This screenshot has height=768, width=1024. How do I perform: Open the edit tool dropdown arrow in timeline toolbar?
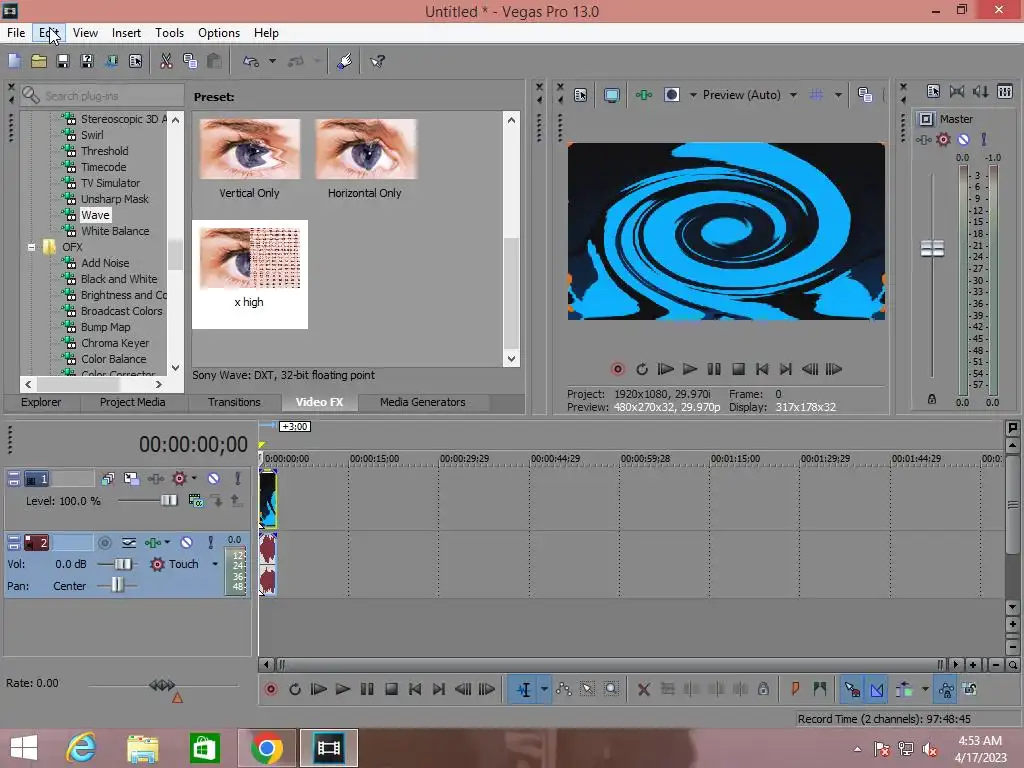(x=544, y=690)
